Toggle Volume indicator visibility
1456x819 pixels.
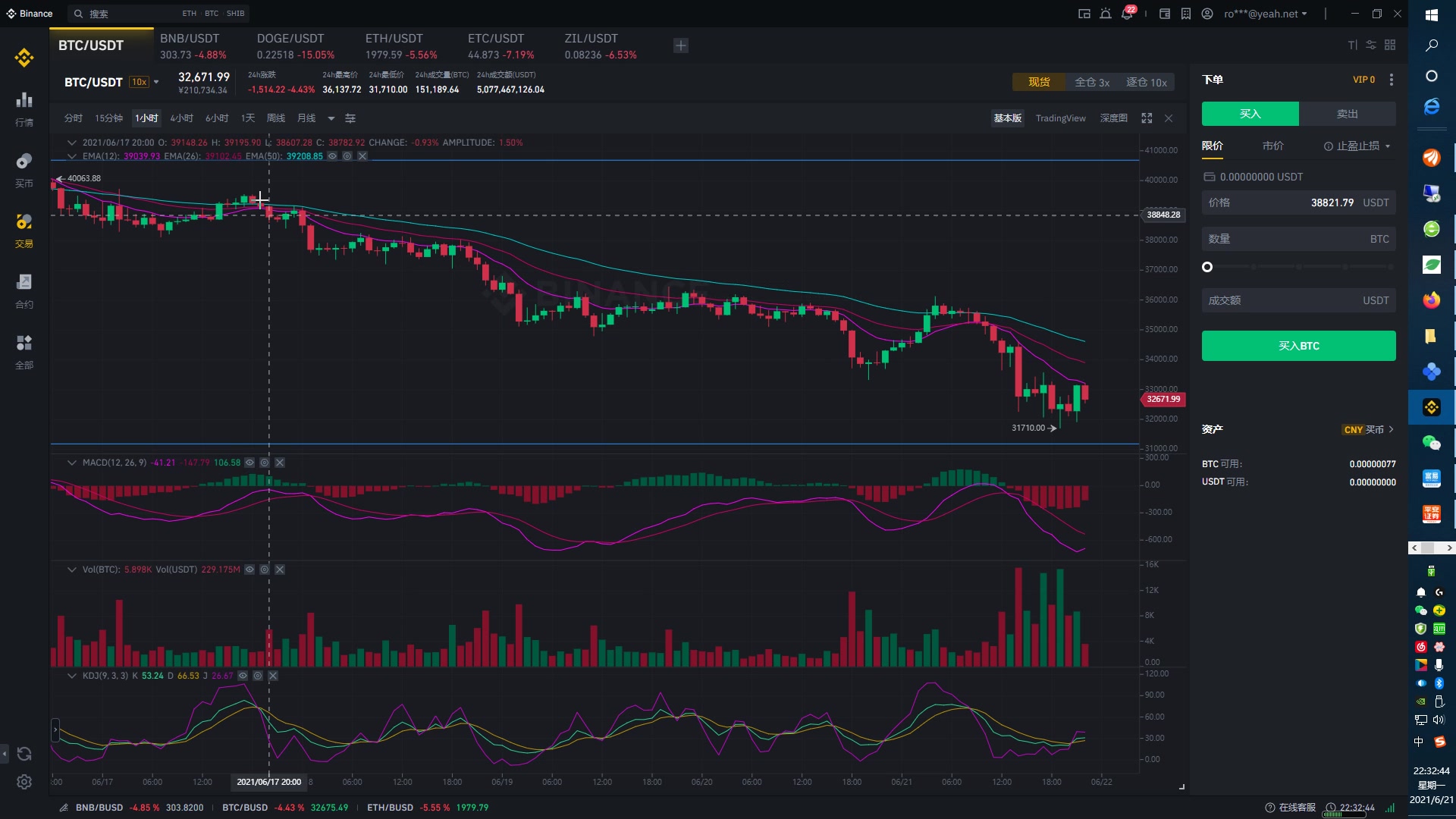[249, 570]
